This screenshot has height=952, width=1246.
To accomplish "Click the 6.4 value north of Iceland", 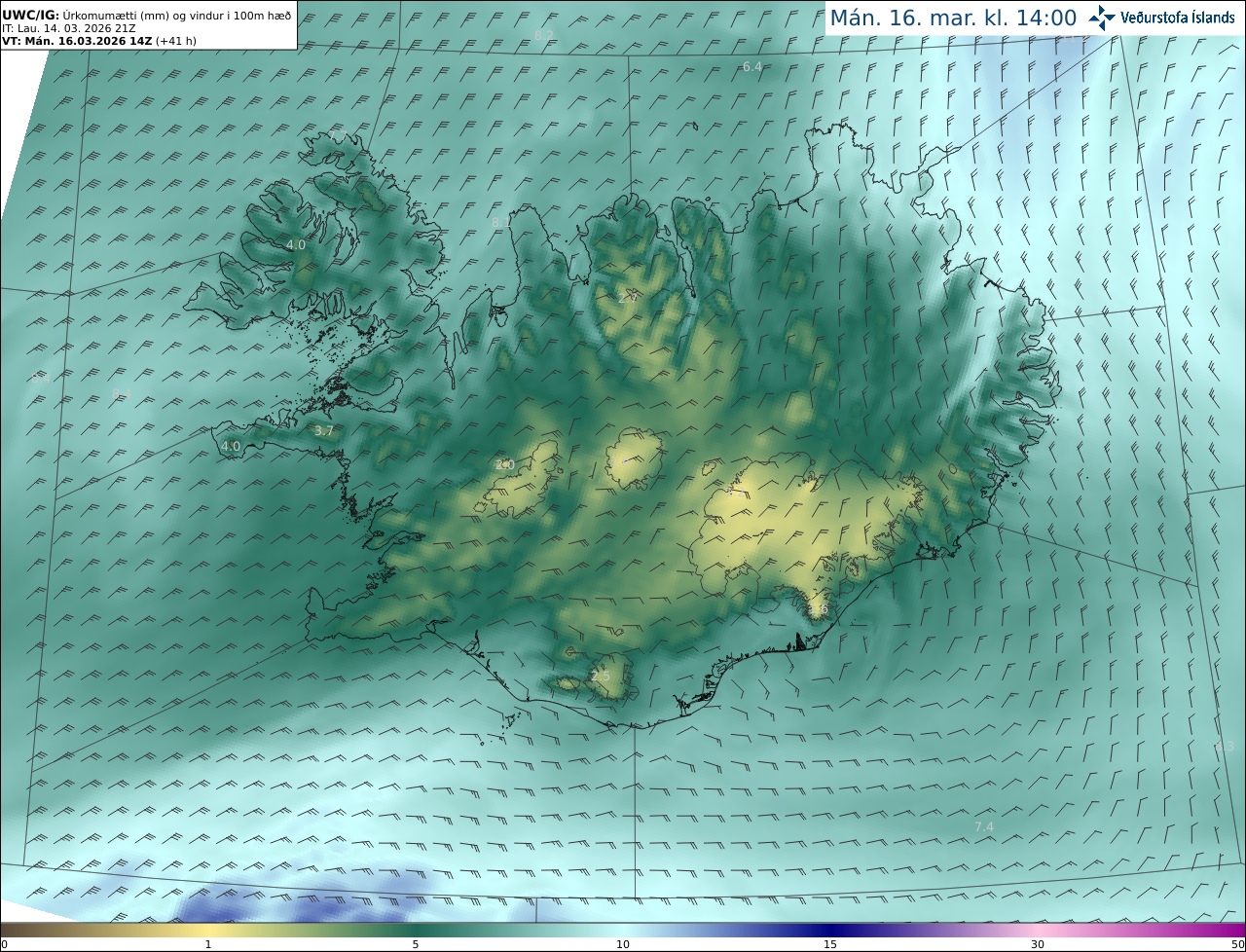I will pos(751,66).
